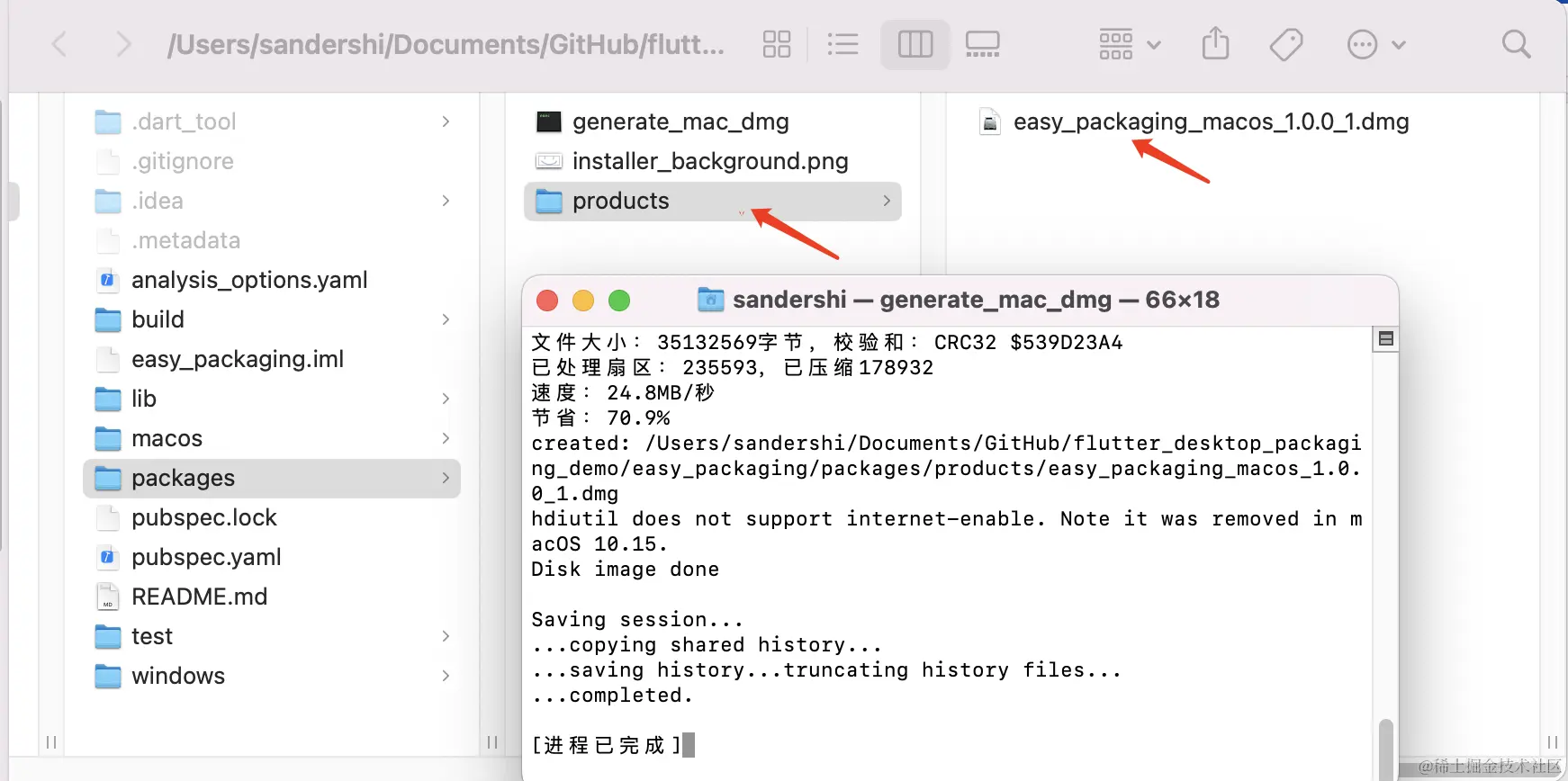Viewport: 1568px width, 781px height.
Task: Expand the .idea folder chevron
Action: (446, 201)
